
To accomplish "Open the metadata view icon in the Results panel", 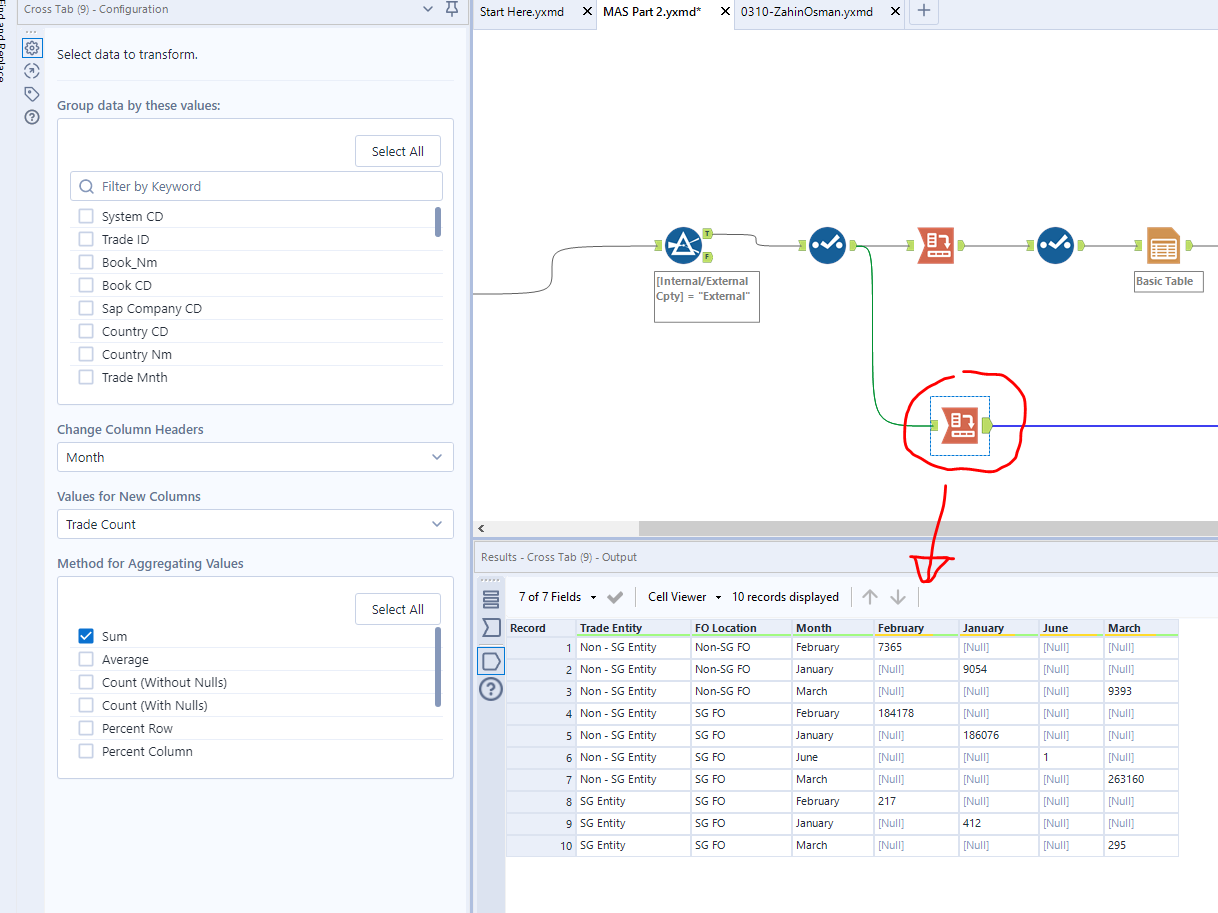I will (490, 625).
